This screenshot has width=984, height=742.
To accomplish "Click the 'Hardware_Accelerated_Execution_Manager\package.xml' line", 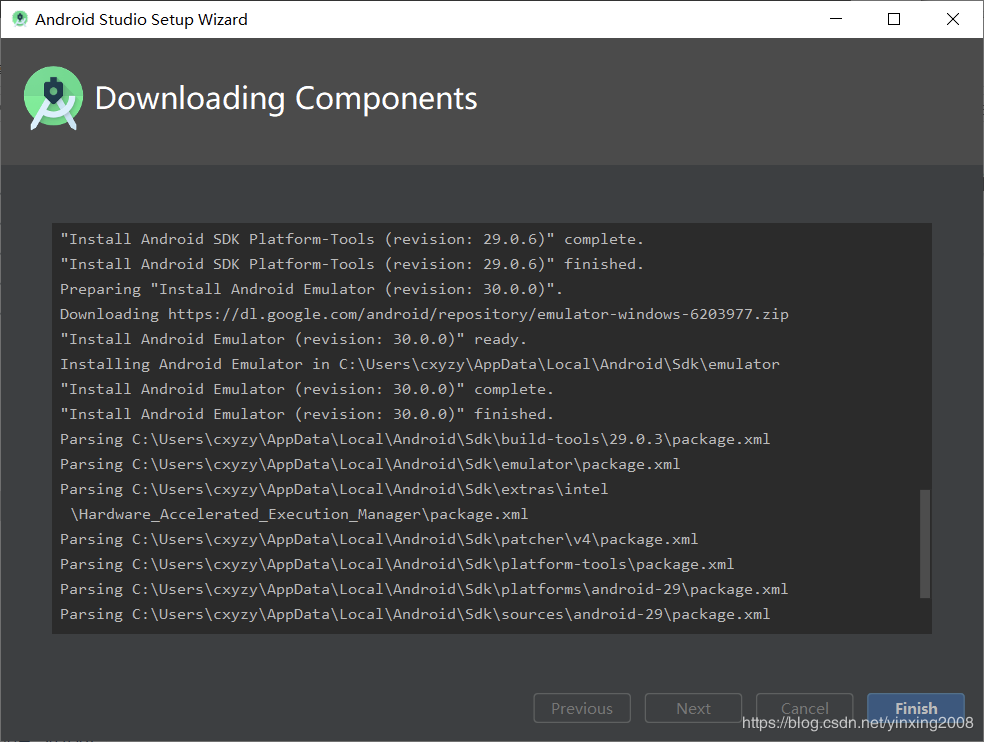I will coord(299,514).
